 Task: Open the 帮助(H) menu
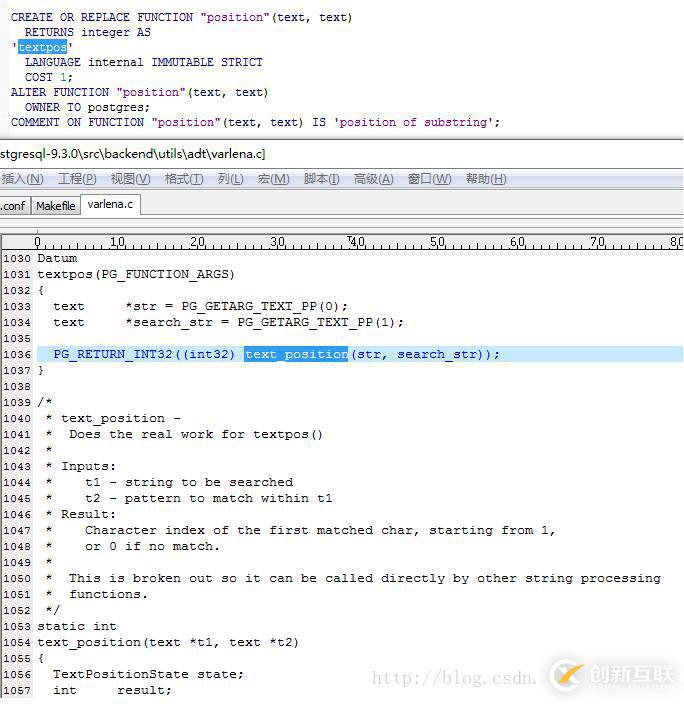coord(486,179)
